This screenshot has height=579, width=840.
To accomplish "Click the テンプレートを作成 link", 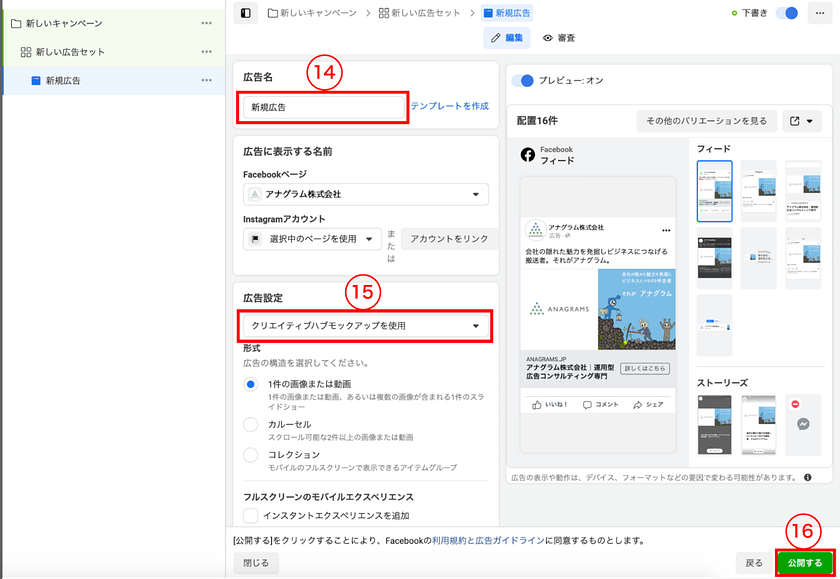I will coord(450,106).
